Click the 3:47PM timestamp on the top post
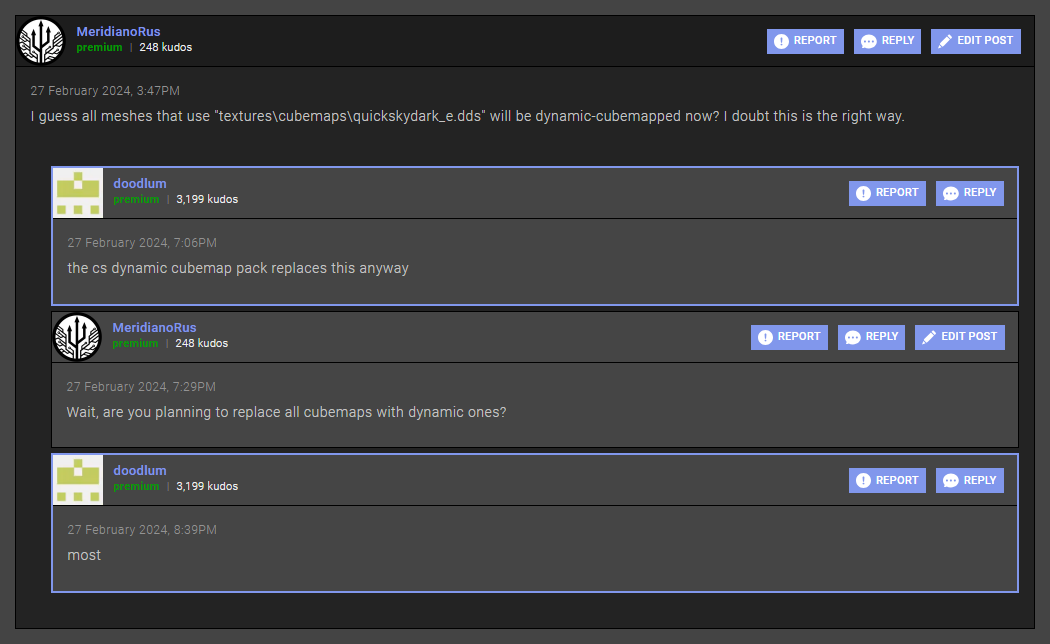Image resolution: width=1050 pixels, height=644 pixels. (105, 91)
